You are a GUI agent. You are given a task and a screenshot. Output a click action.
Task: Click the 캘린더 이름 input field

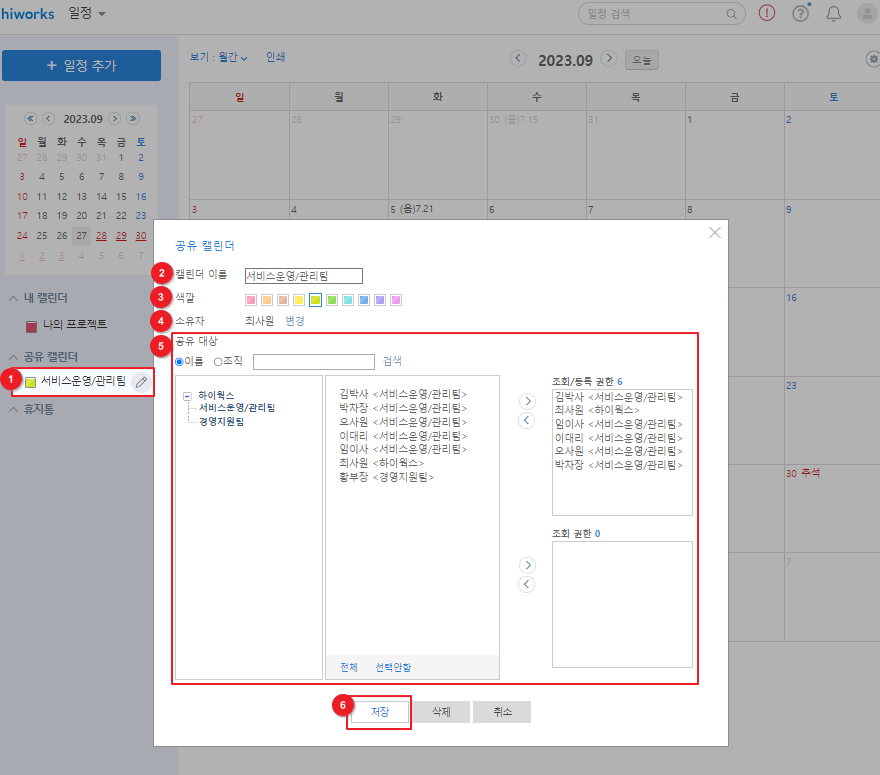point(304,276)
